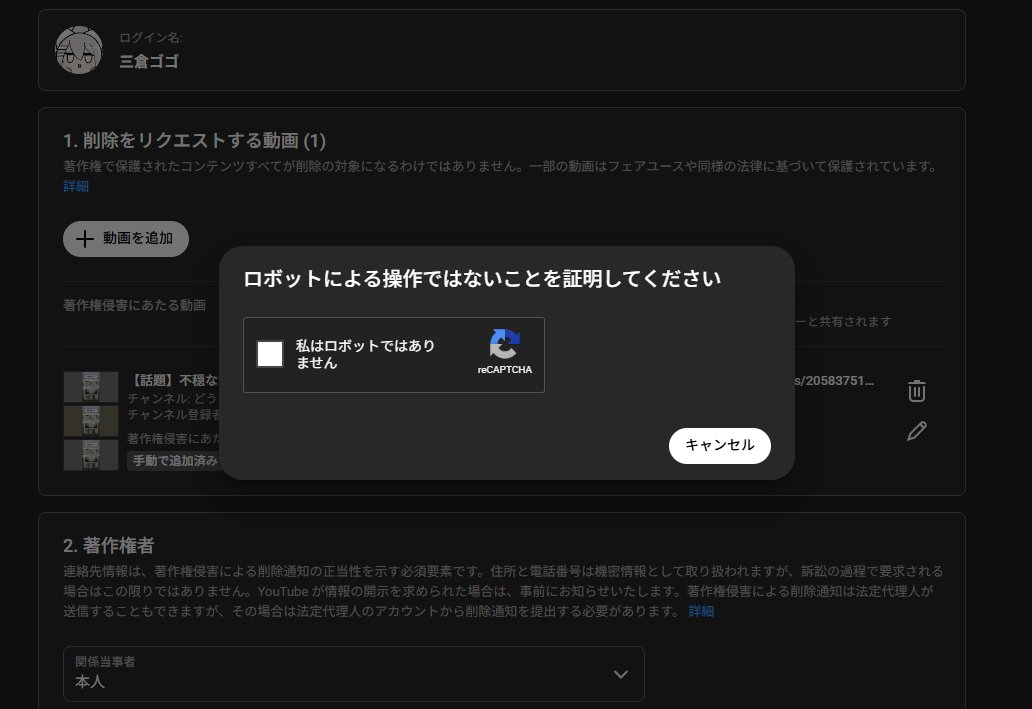
Task: Click the trash icon to delete video
Action: coord(917,390)
